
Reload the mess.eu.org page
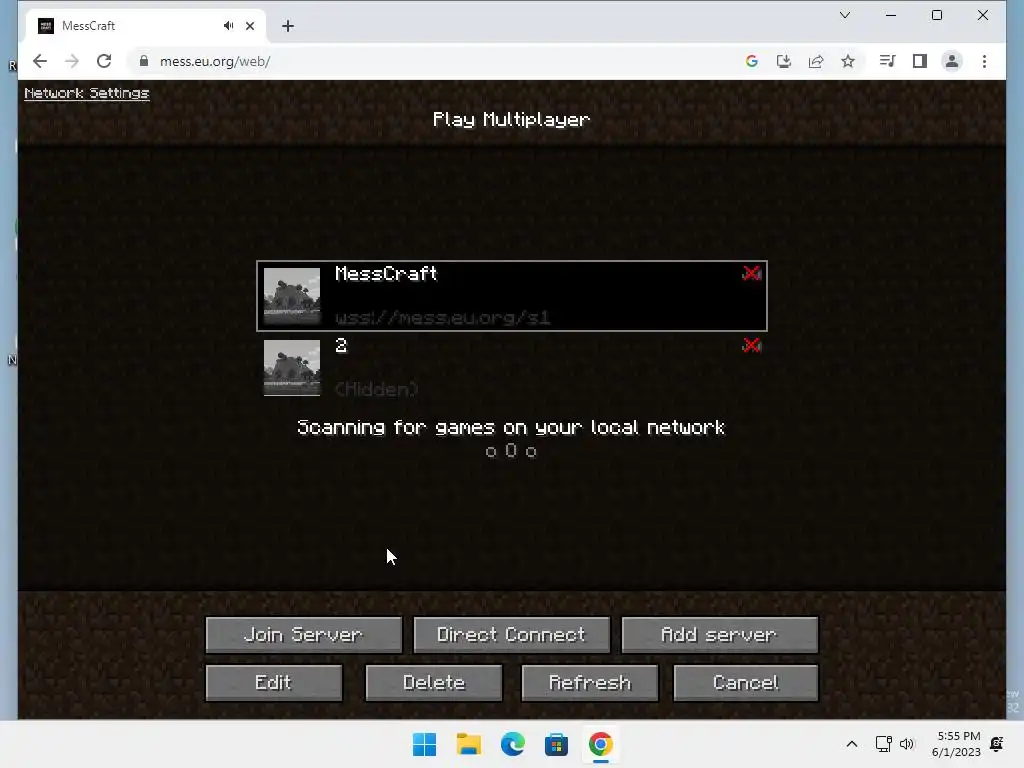[x=104, y=61]
